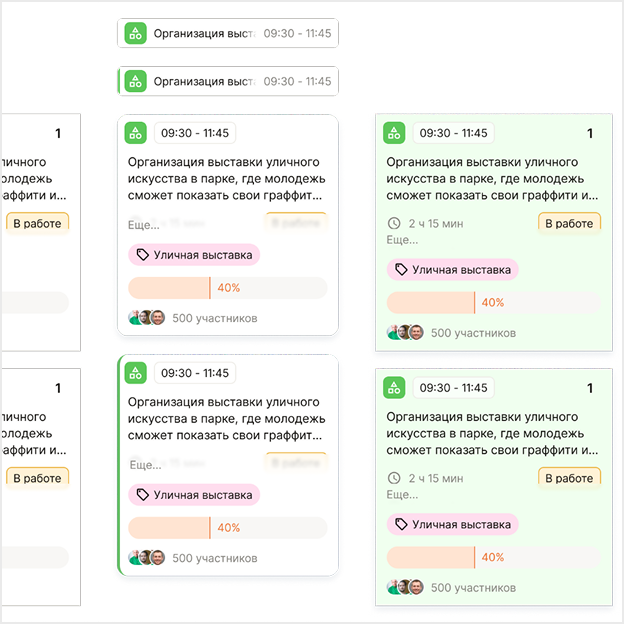The width and height of the screenshot is (624, 624).
Task: Expand "Еще..." in the upper green card
Action: pyautogui.click(x=402, y=240)
